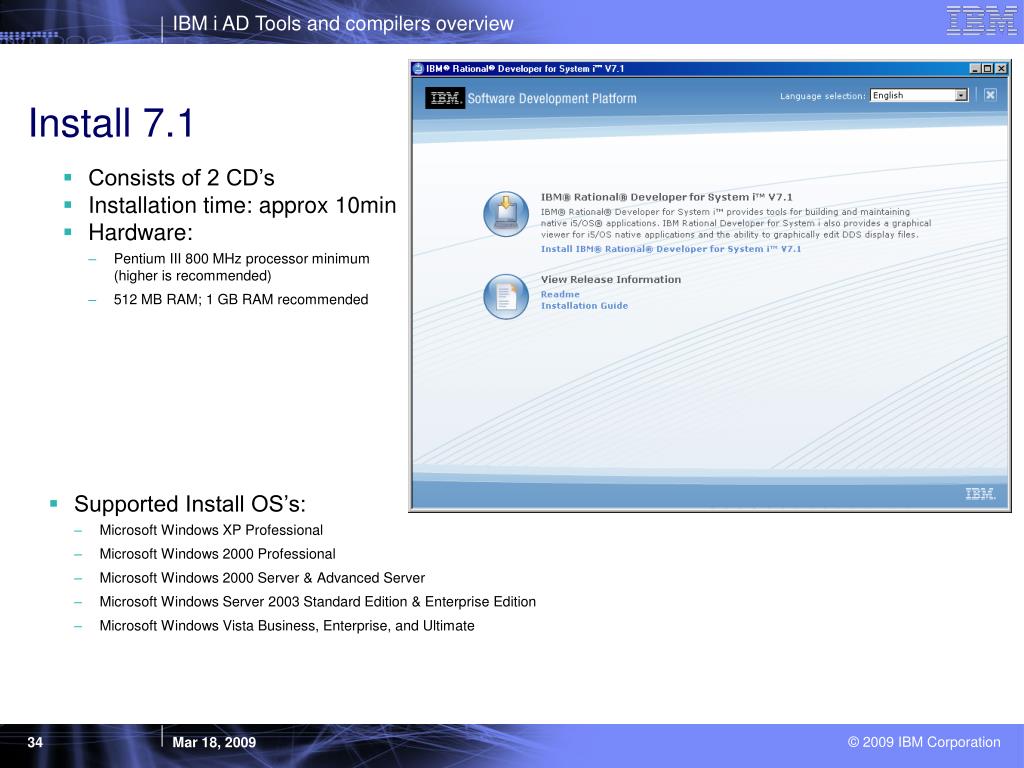Click the IBM logo in the slide header
The image size is (1024, 768).
981,20
